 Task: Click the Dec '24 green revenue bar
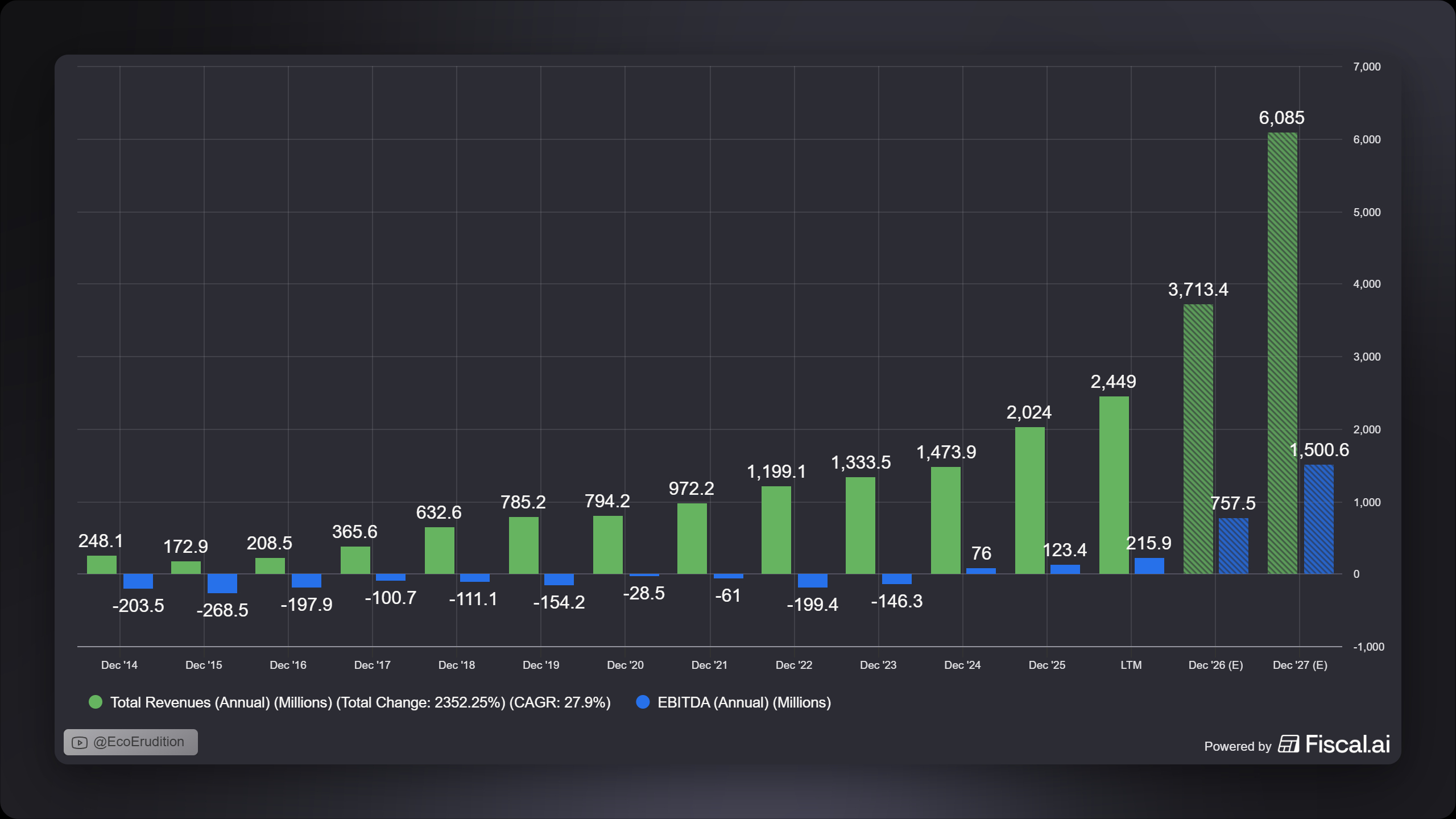(x=946, y=520)
